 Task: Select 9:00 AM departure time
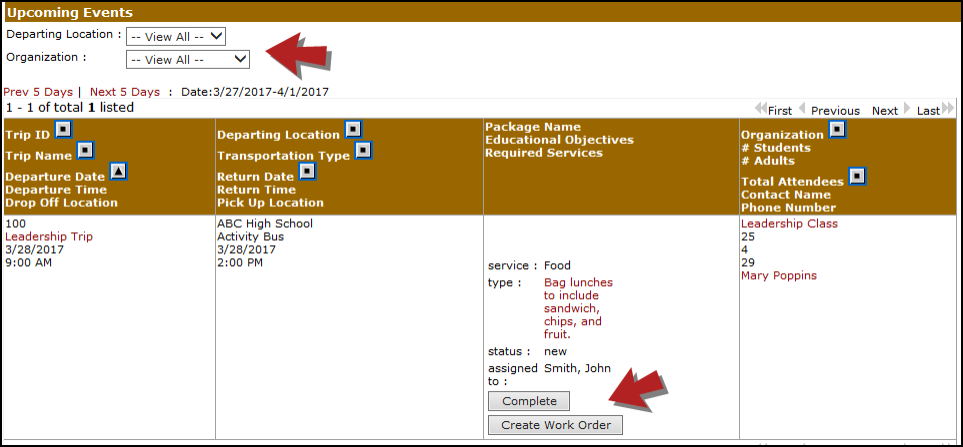click(x=28, y=263)
